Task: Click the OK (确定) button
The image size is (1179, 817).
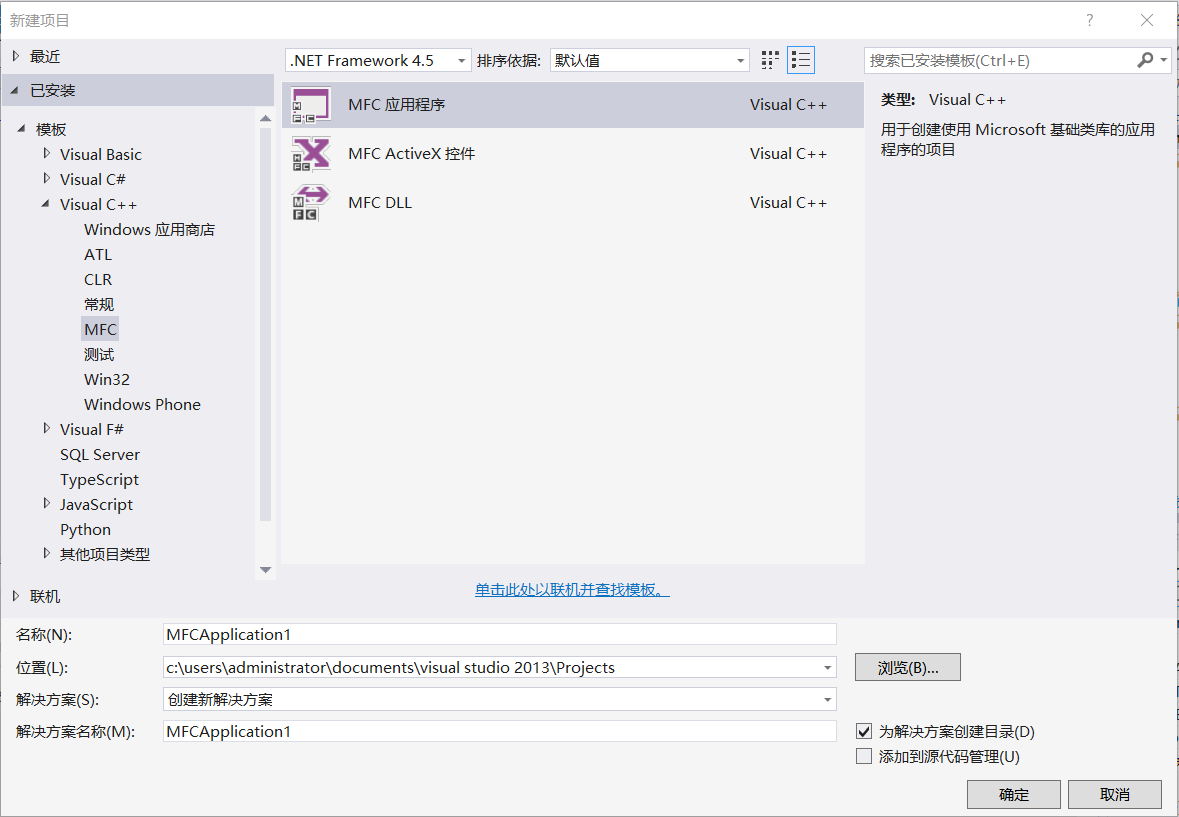Action: tap(1014, 794)
